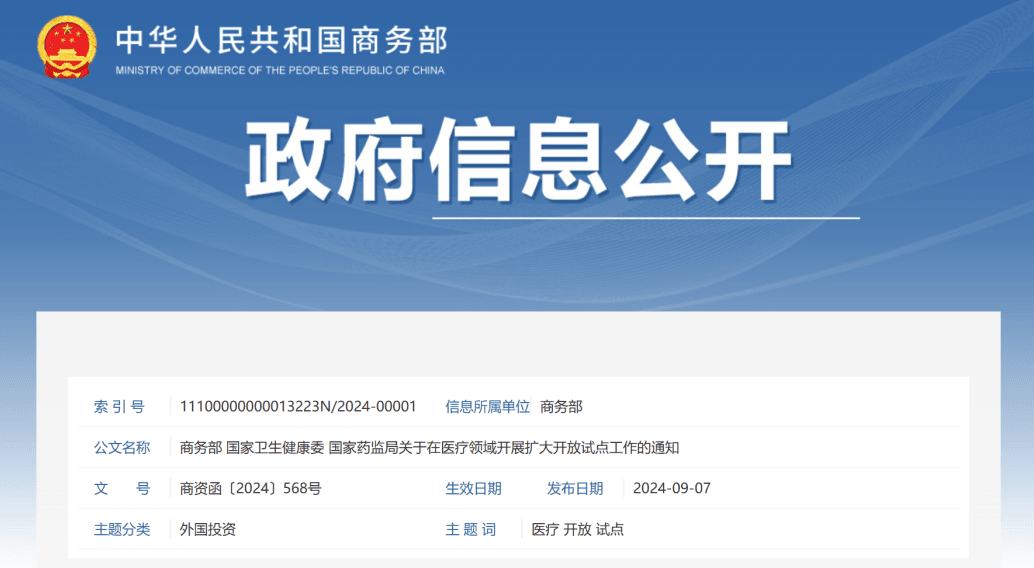Screen dimensions: 1034x568
Task: Select document number 商资函〔2024〕568号
Action: pos(251,489)
